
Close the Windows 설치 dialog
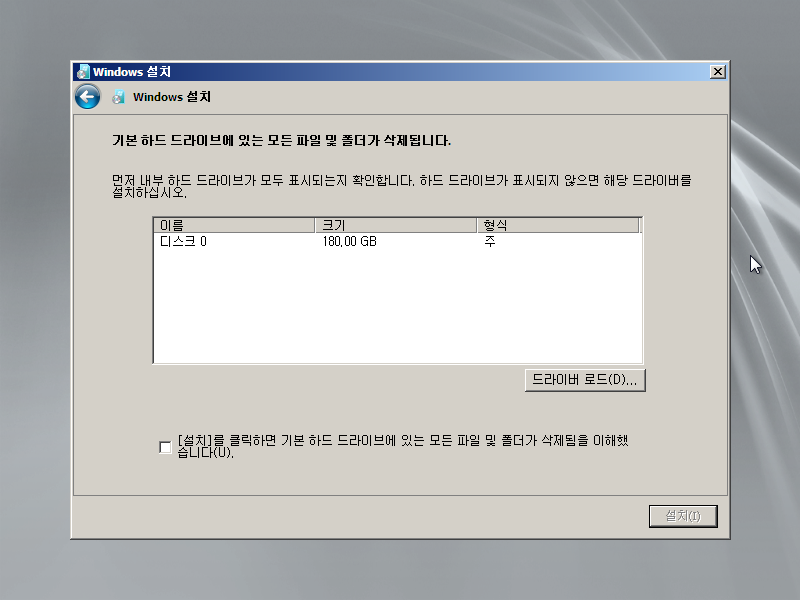tap(717, 72)
